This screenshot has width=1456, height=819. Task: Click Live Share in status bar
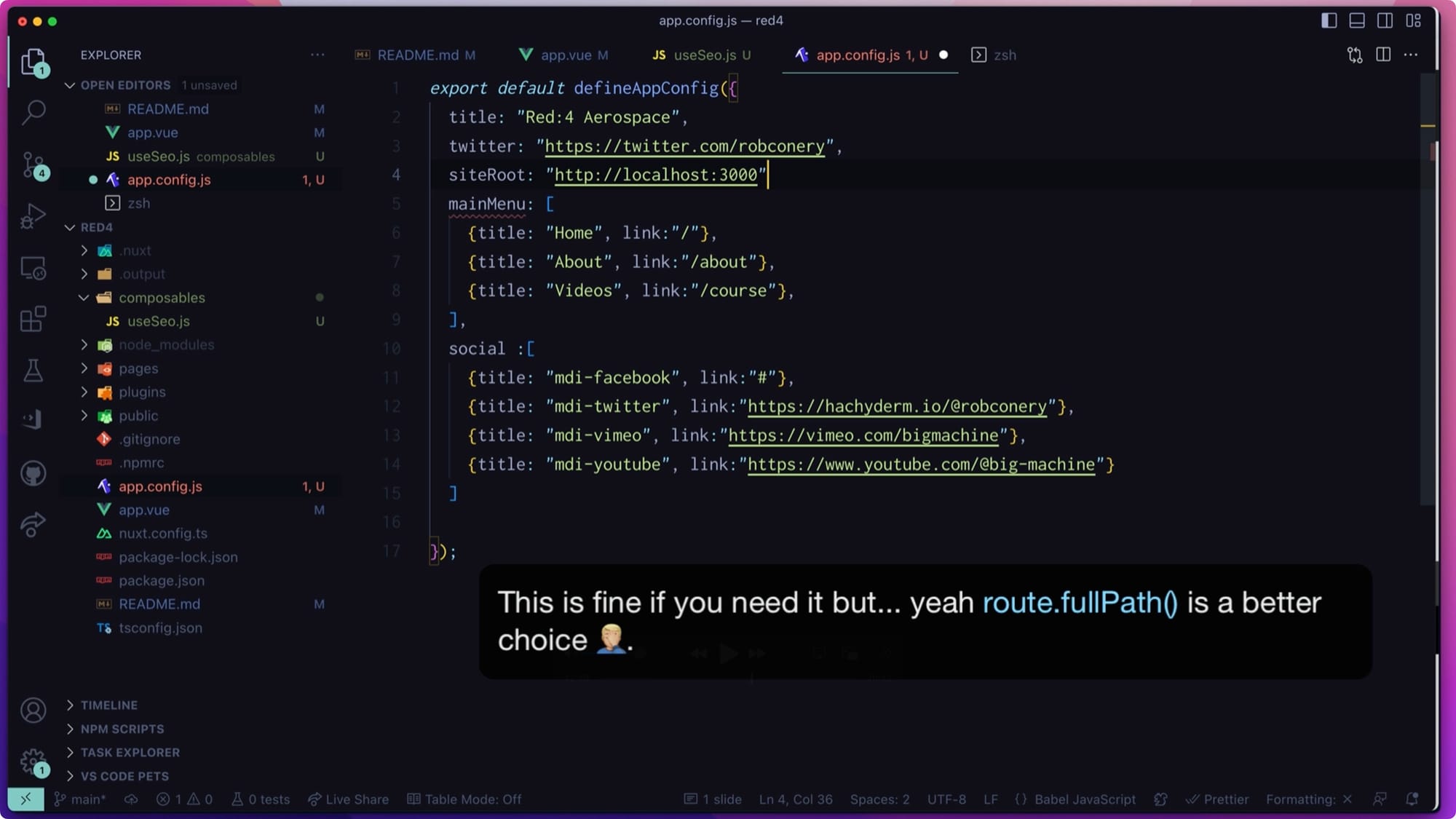coord(349,799)
